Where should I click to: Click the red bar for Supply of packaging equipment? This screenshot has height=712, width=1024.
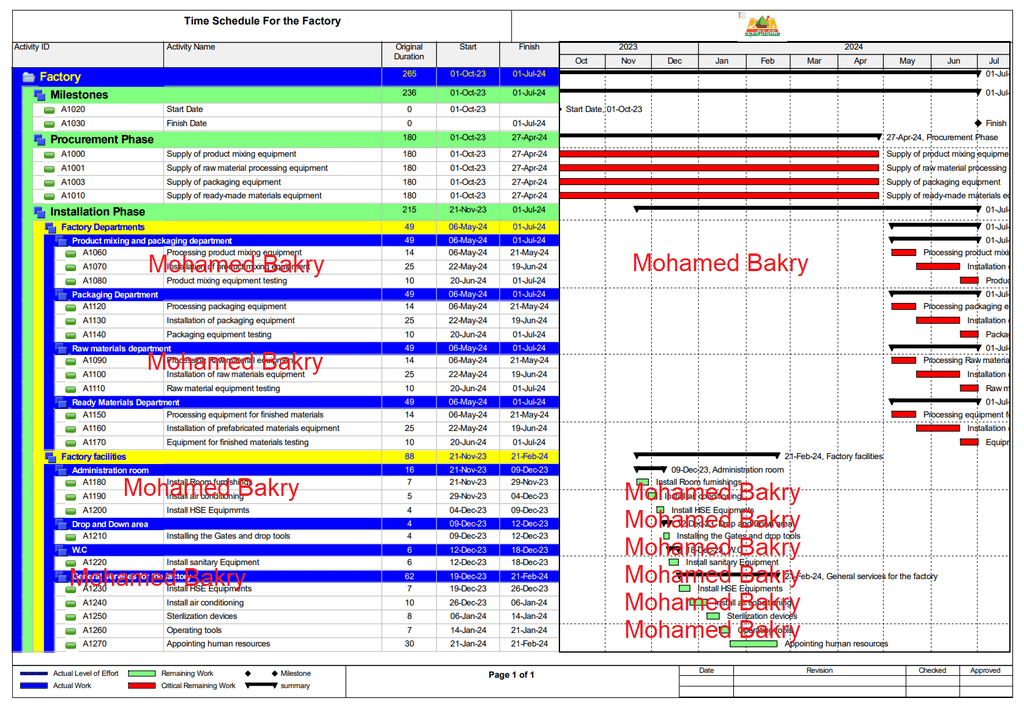[x=720, y=182]
